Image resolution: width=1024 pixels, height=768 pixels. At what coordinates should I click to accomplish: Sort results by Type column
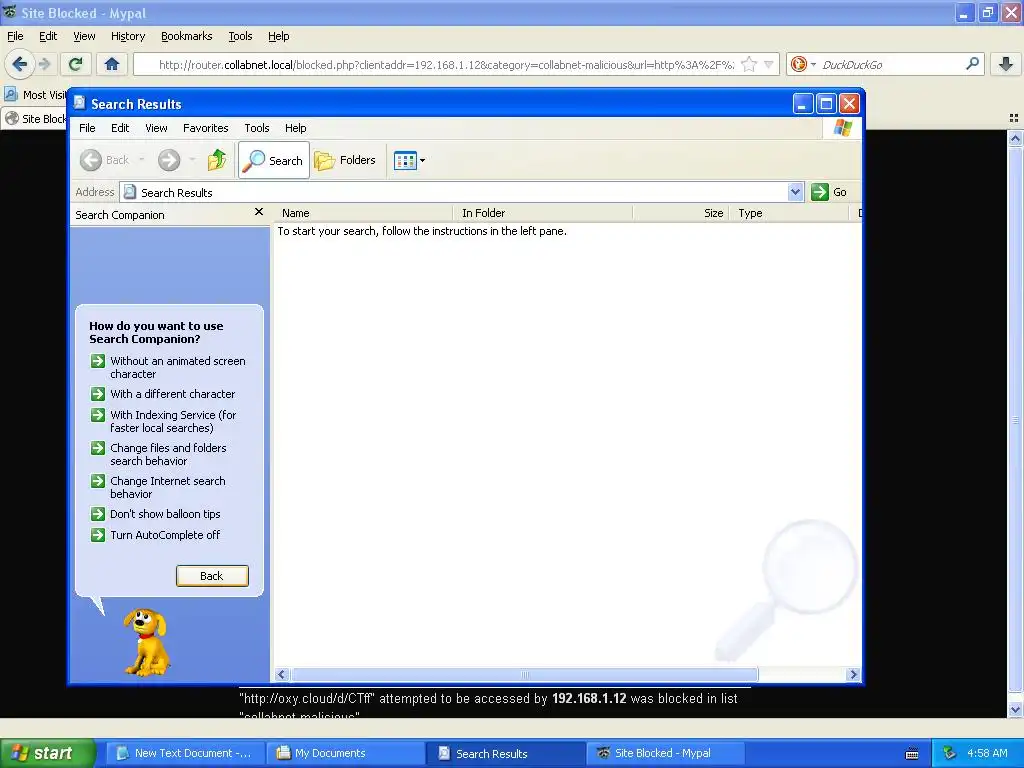click(x=790, y=213)
